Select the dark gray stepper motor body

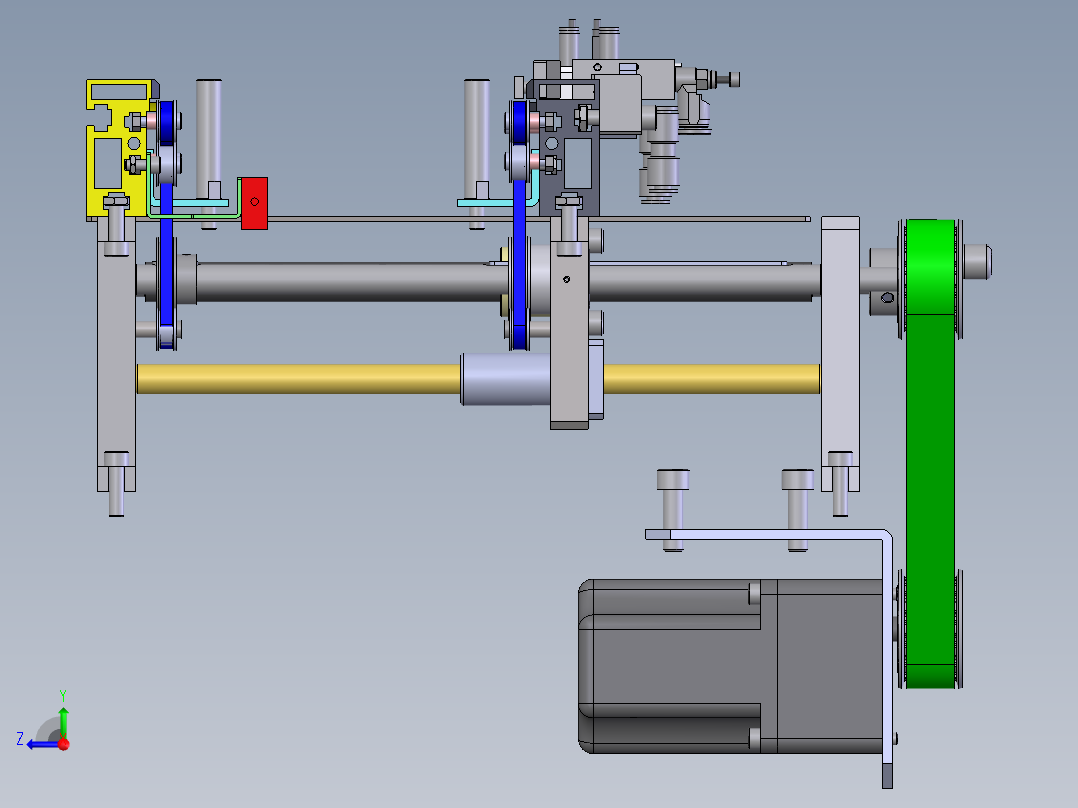[x=730, y=666]
